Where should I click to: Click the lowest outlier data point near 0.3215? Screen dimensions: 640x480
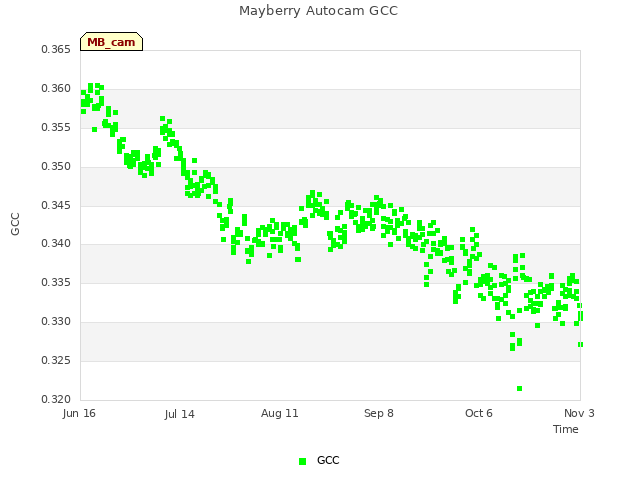(x=519, y=389)
